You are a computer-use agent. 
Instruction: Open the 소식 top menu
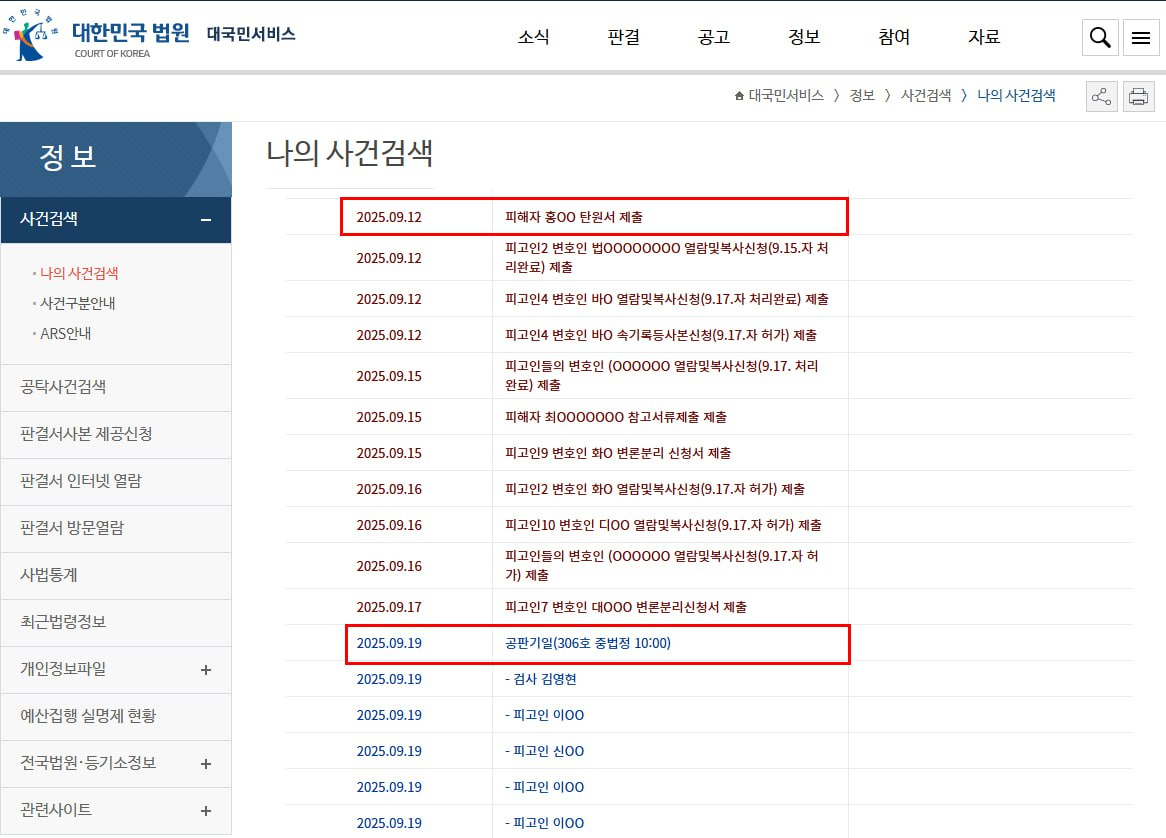pos(533,36)
